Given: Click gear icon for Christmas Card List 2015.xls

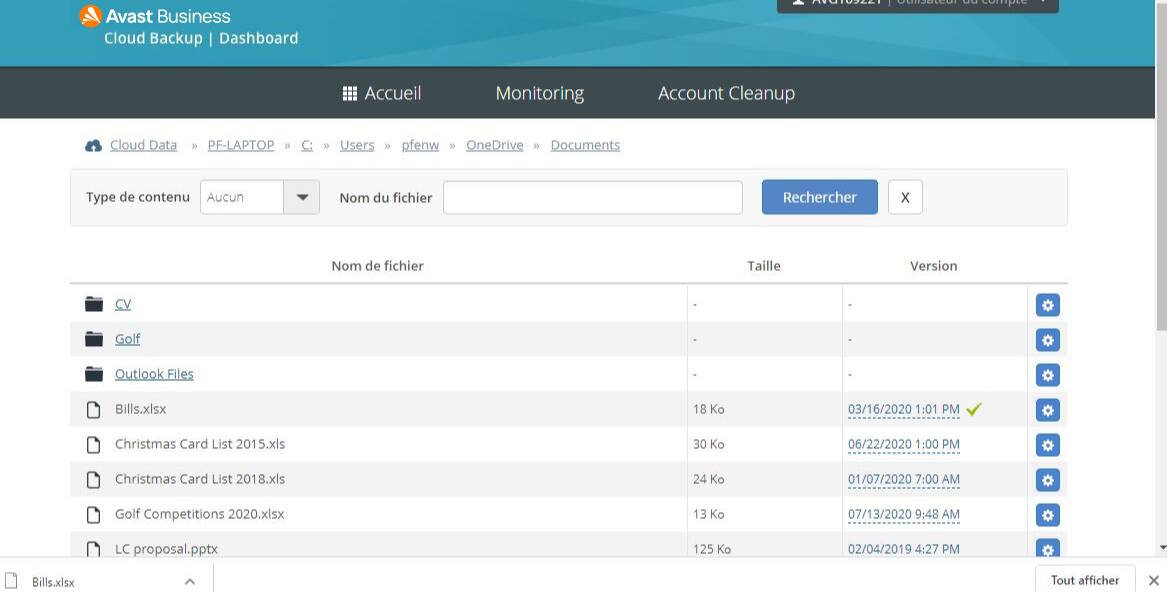Looking at the screenshot, I should pos(1047,445).
